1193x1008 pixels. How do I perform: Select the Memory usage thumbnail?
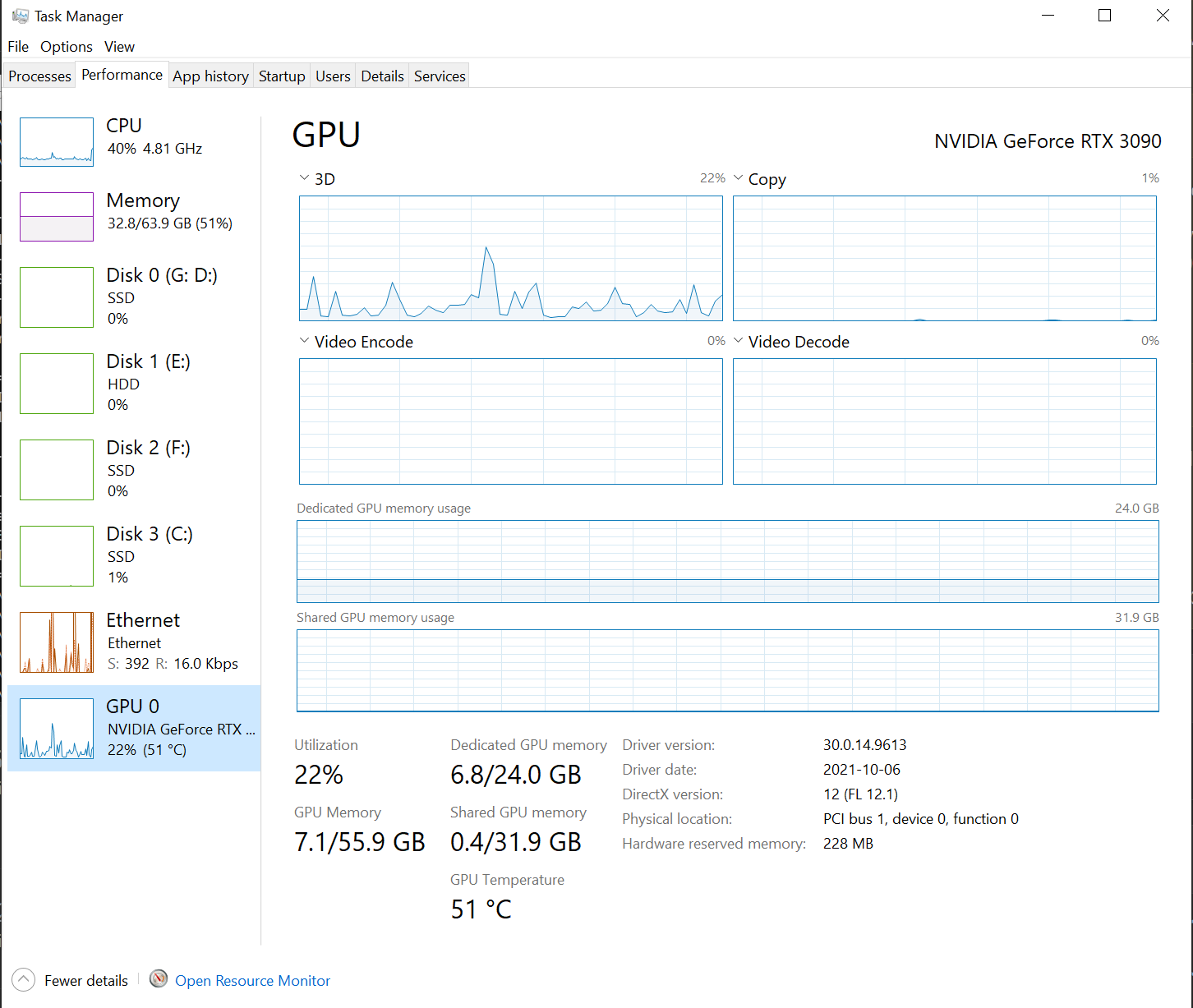pyautogui.click(x=57, y=217)
